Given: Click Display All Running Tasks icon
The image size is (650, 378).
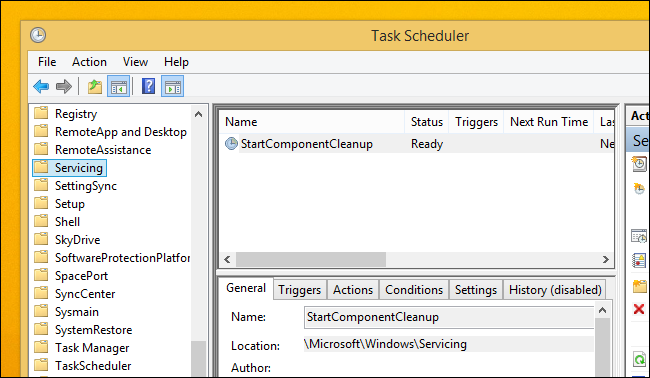Looking at the screenshot, I should point(639,236).
